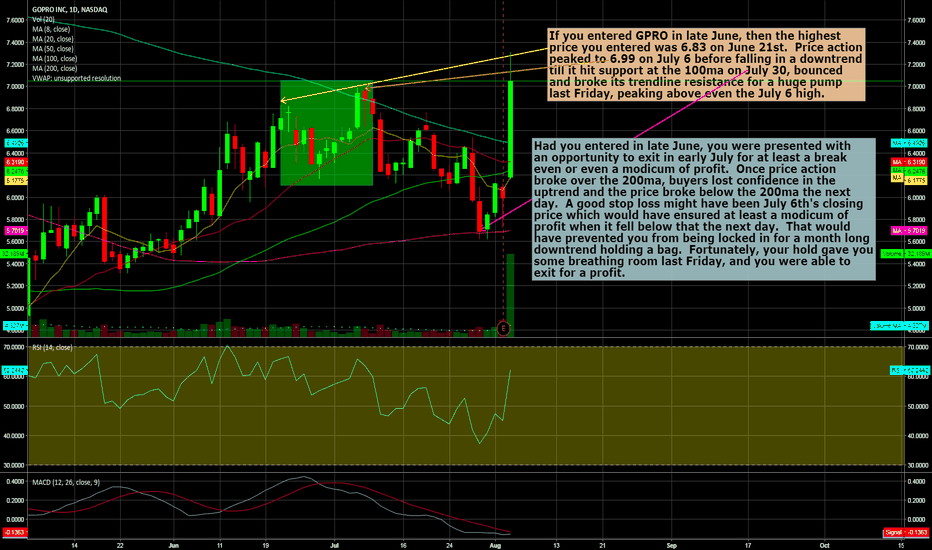Click 'Jun' on the time axis
The height and width of the screenshot is (550, 932).
click(x=174, y=545)
